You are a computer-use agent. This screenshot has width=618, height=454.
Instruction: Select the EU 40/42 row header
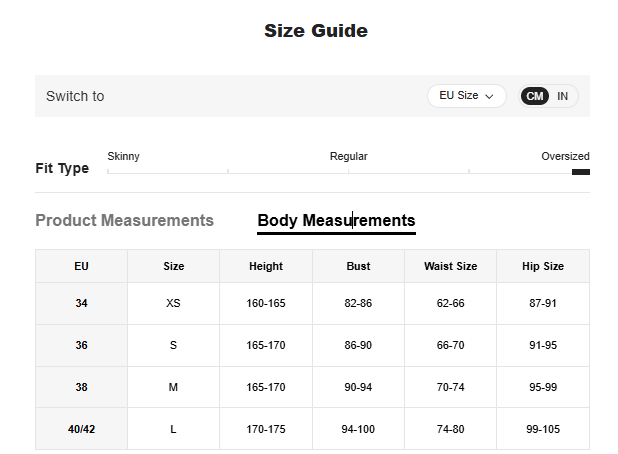coord(81,429)
